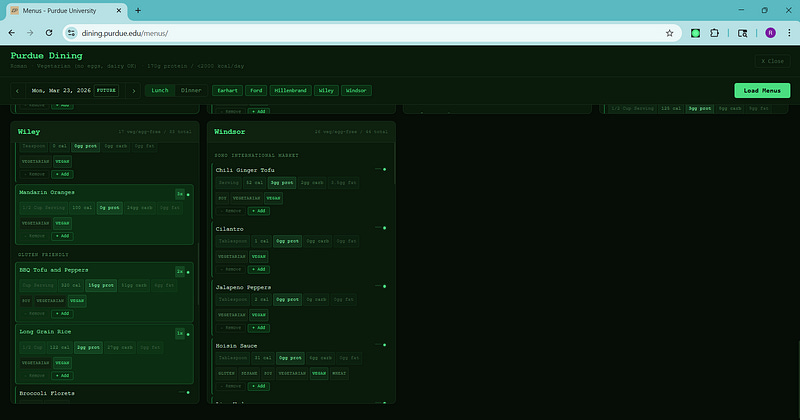
Task: Switch to the Lunch meal period
Action: click(160, 90)
